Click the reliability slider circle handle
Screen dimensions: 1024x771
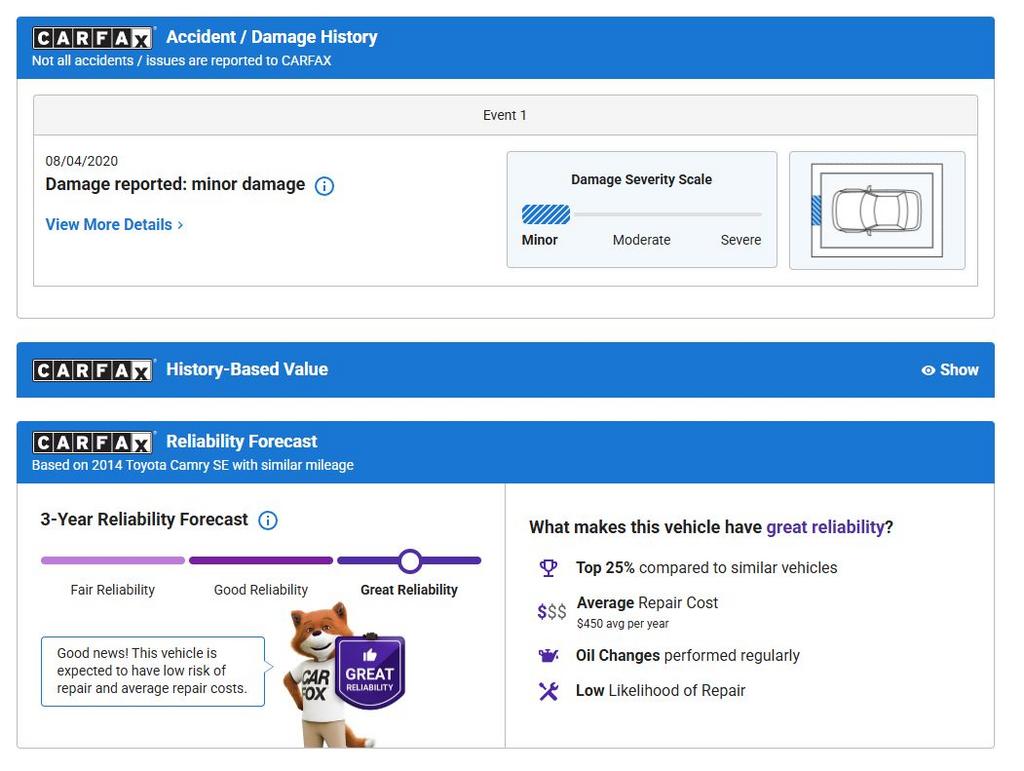pos(409,560)
